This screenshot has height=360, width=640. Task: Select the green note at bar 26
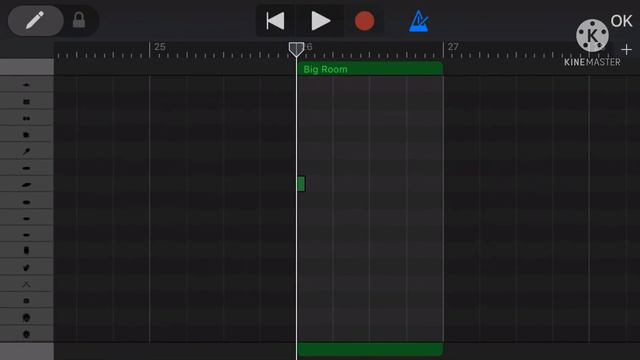click(x=301, y=184)
